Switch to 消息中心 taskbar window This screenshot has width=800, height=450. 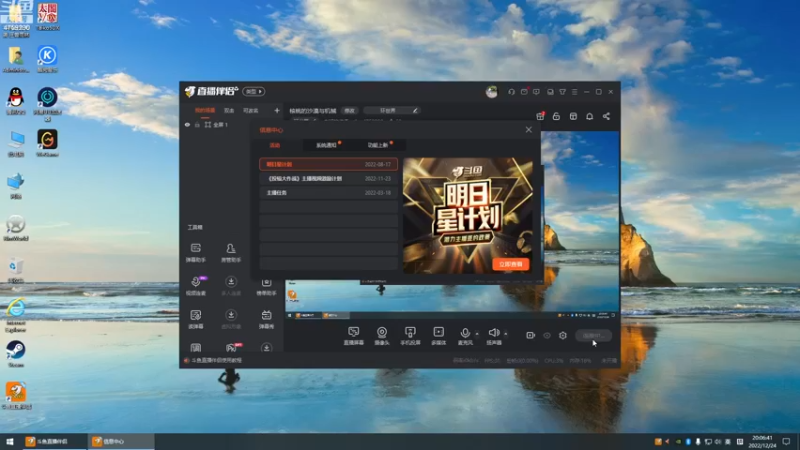121,441
